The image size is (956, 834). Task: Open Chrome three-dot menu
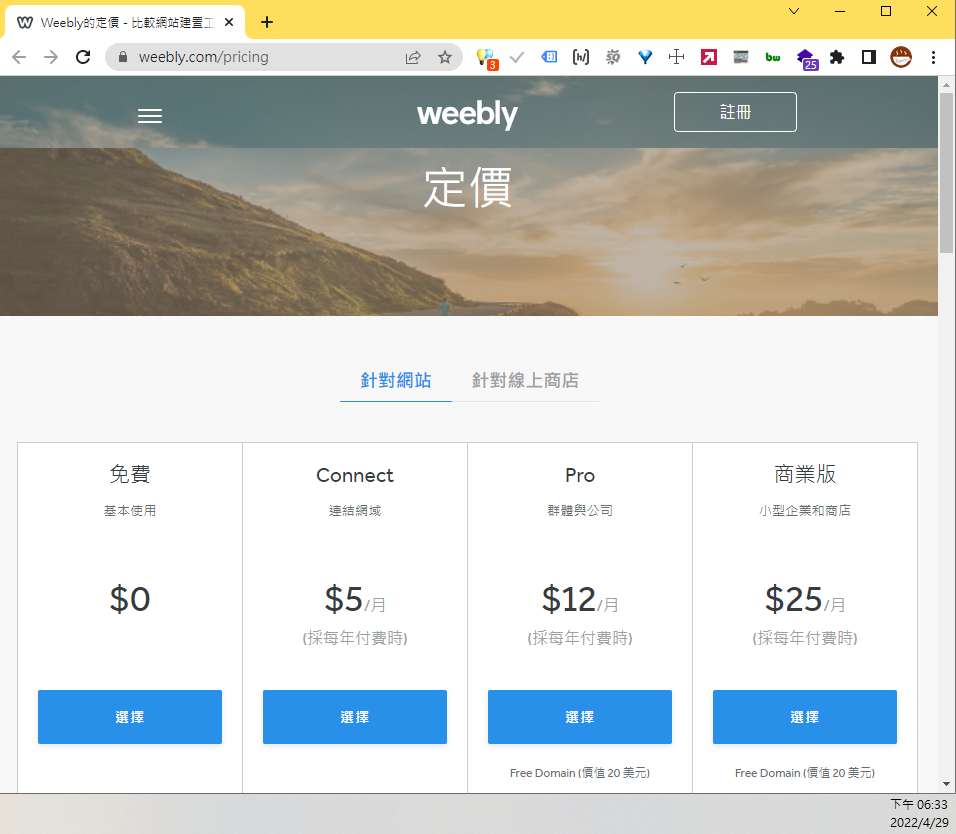(933, 57)
